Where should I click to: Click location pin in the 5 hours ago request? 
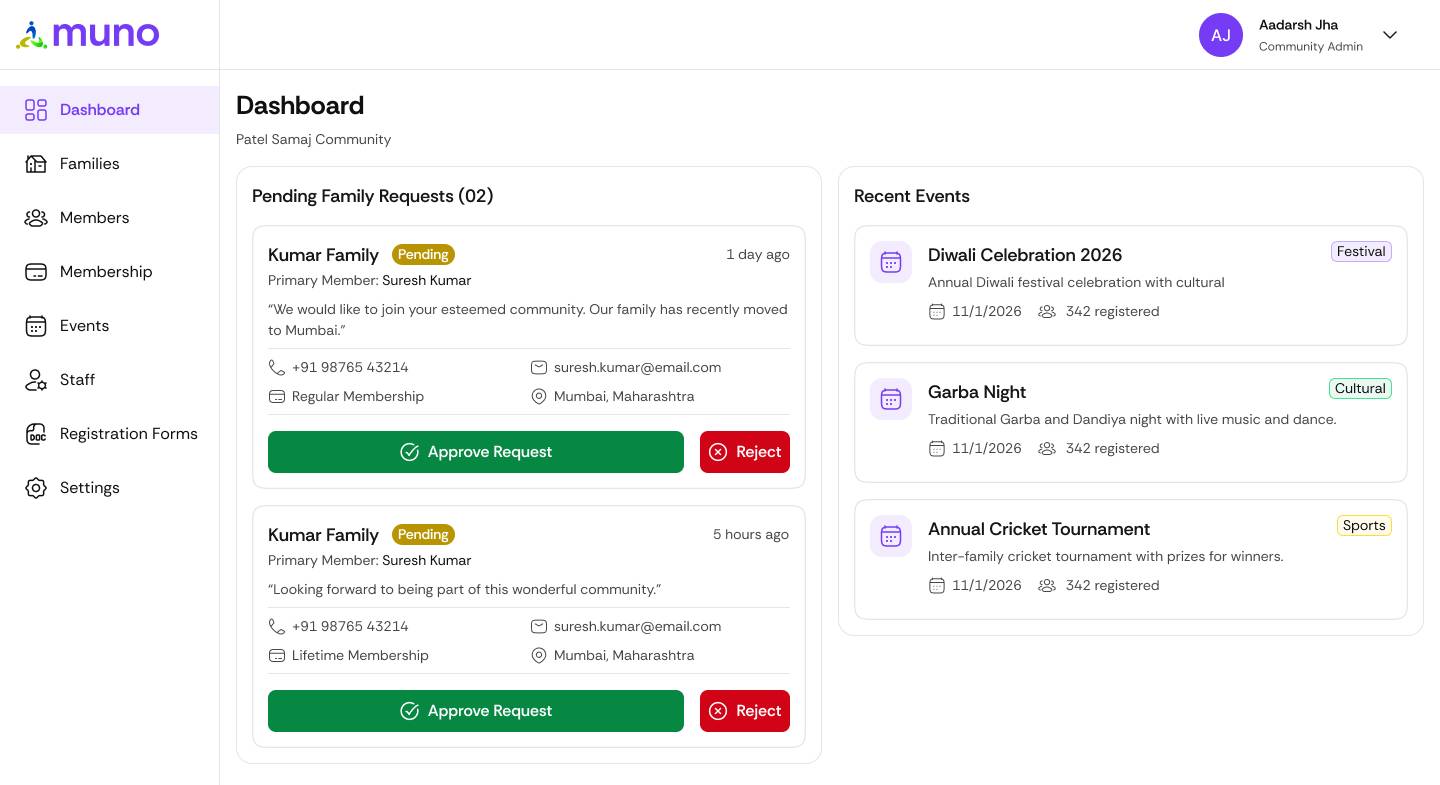(539, 655)
